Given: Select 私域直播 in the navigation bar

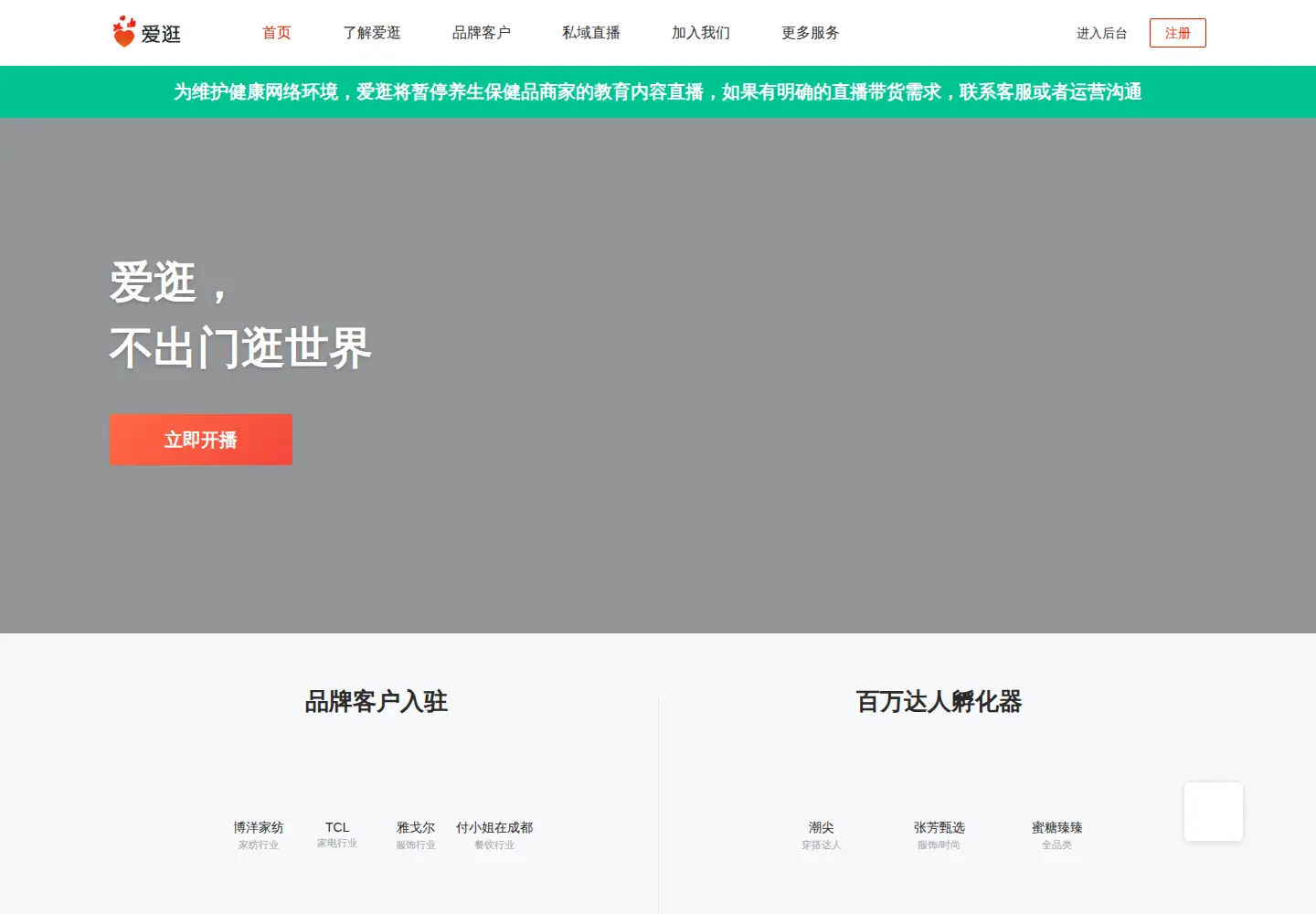Looking at the screenshot, I should 591,33.
